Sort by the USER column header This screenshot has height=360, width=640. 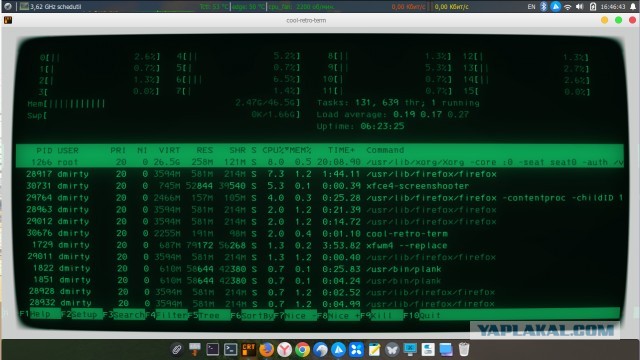pos(67,151)
